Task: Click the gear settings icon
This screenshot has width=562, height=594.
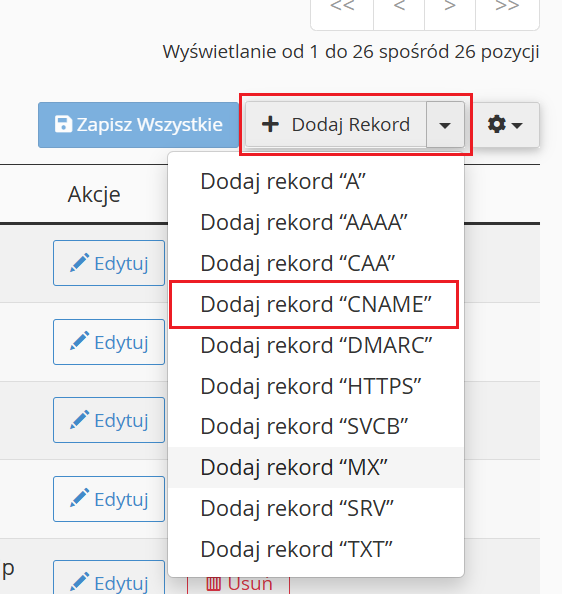Action: (496, 124)
